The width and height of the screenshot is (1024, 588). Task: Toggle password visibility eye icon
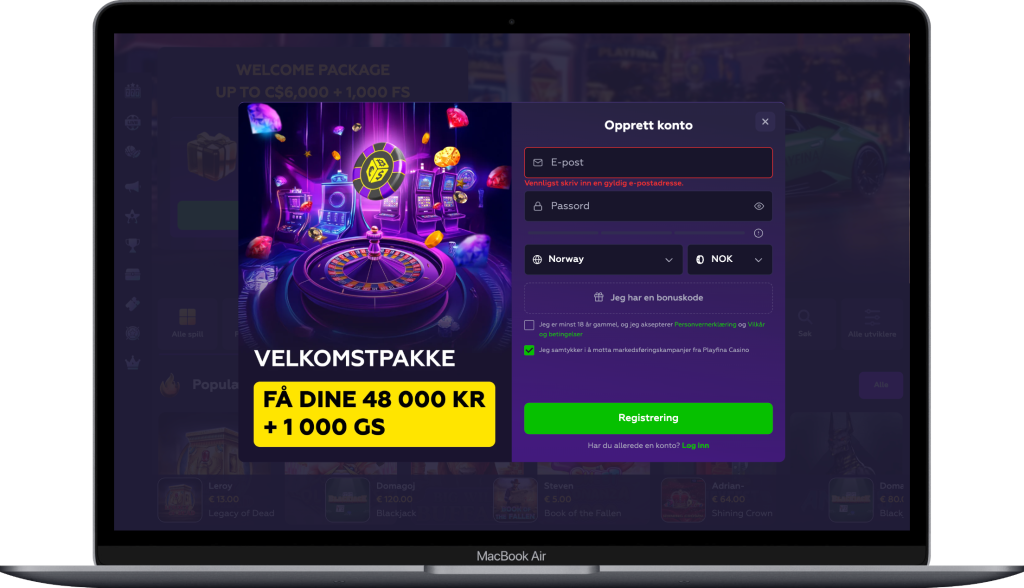(758, 206)
